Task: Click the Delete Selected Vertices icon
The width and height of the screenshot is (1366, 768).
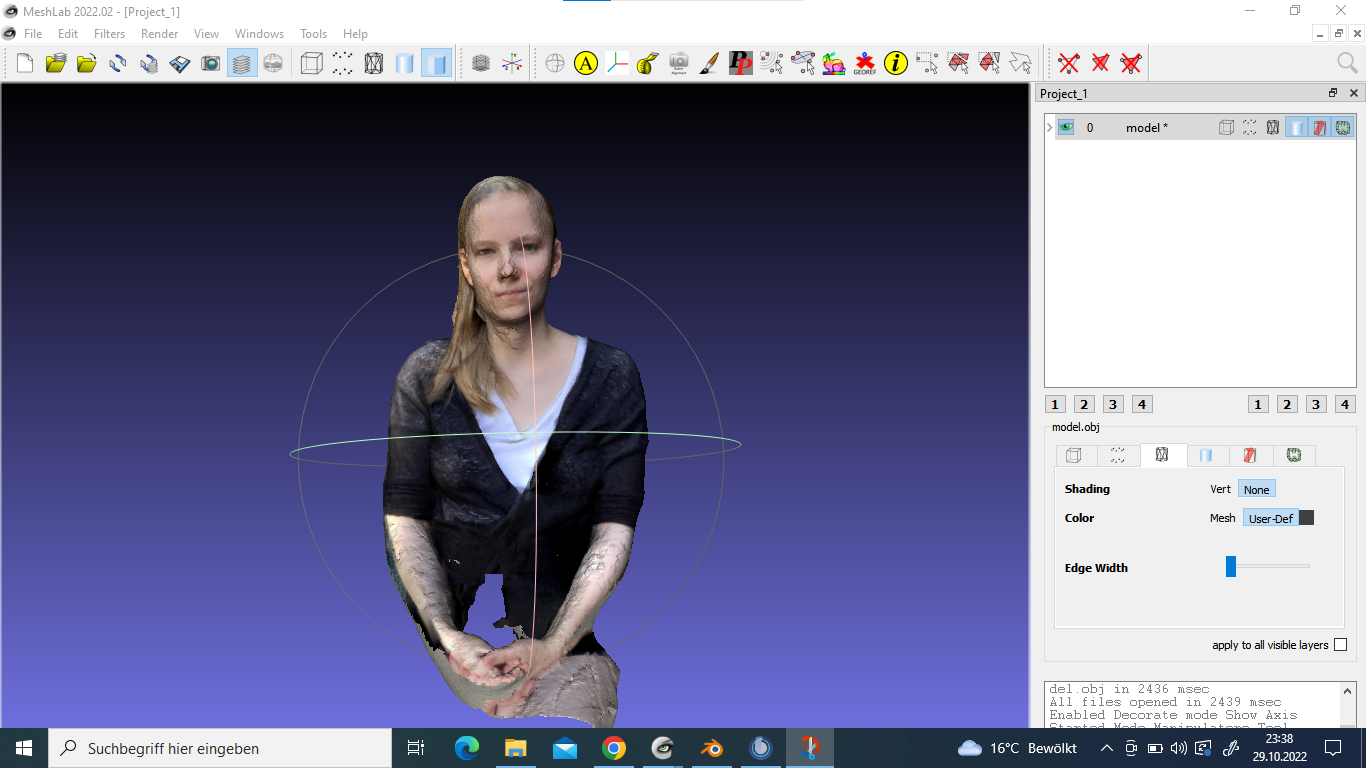Action: [1069, 64]
